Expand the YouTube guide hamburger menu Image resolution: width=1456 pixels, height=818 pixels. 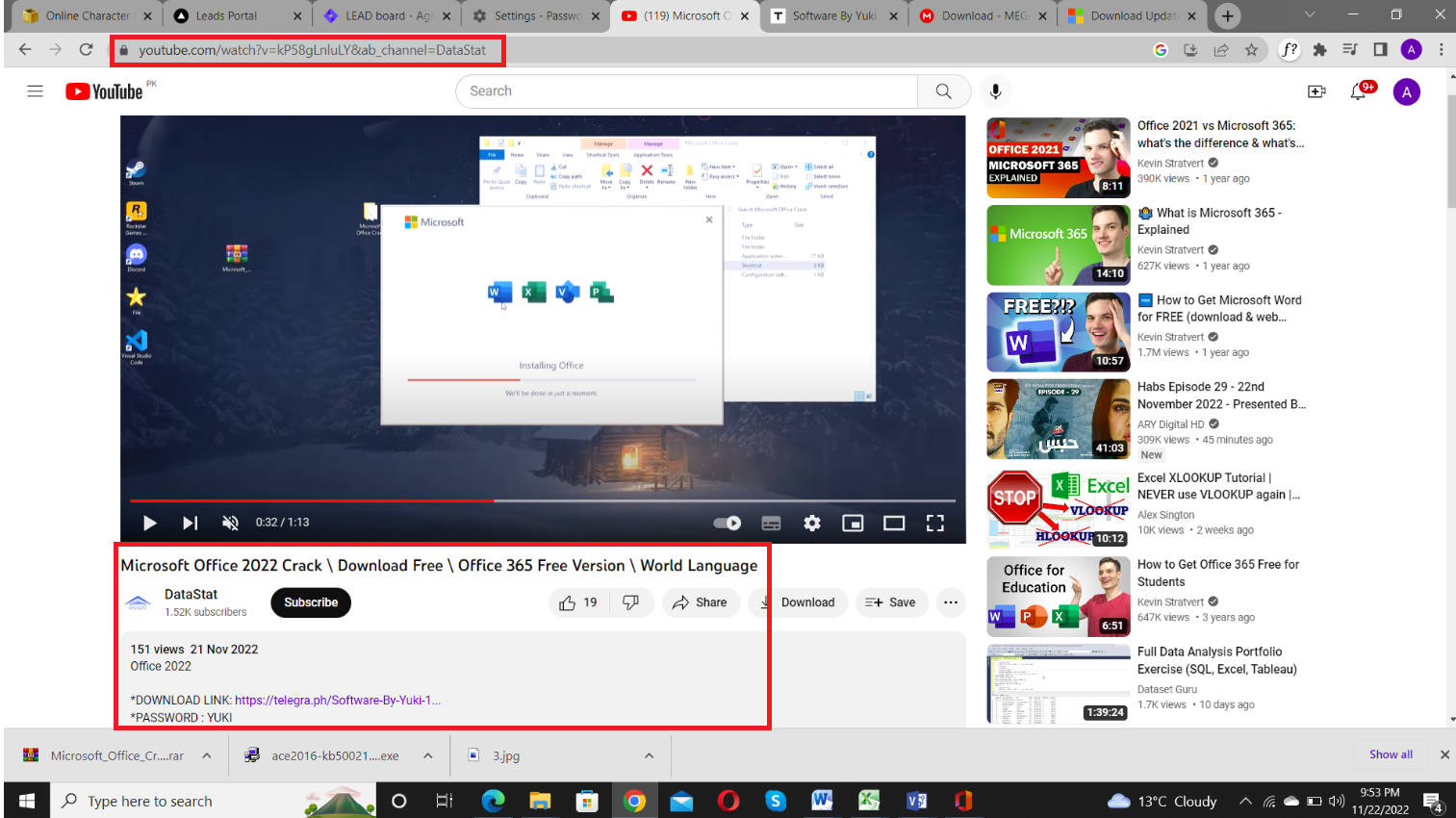(x=36, y=90)
